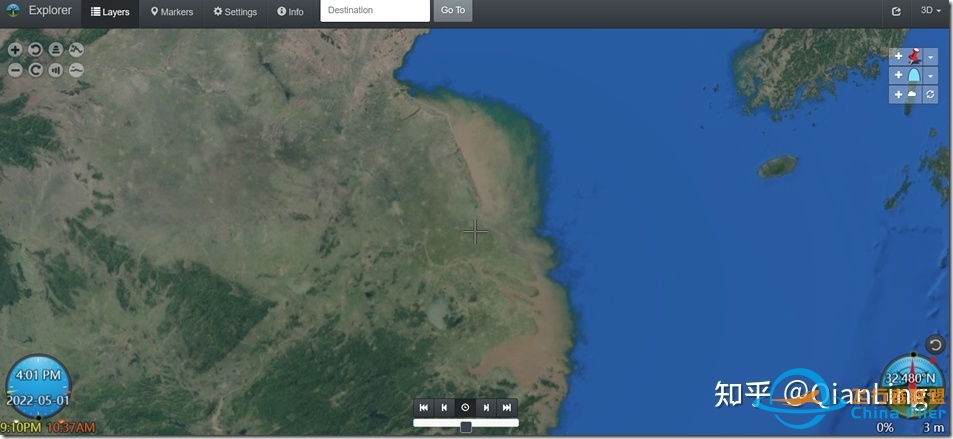Add a weather cloud marker
Image resolution: width=953 pixels, height=439 pixels.
[x=906, y=94]
